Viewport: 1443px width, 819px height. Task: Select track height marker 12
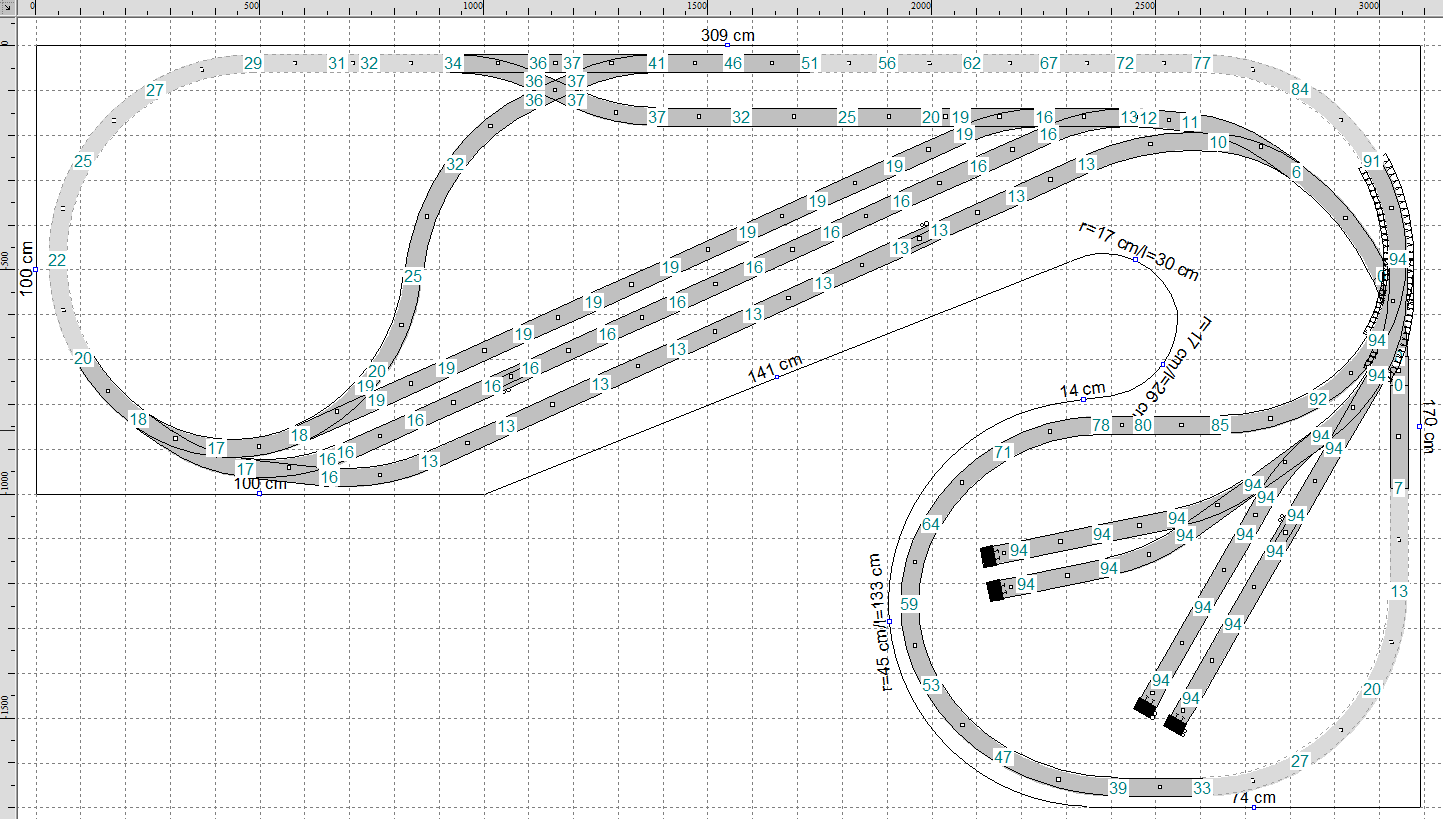pos(1148,119)
